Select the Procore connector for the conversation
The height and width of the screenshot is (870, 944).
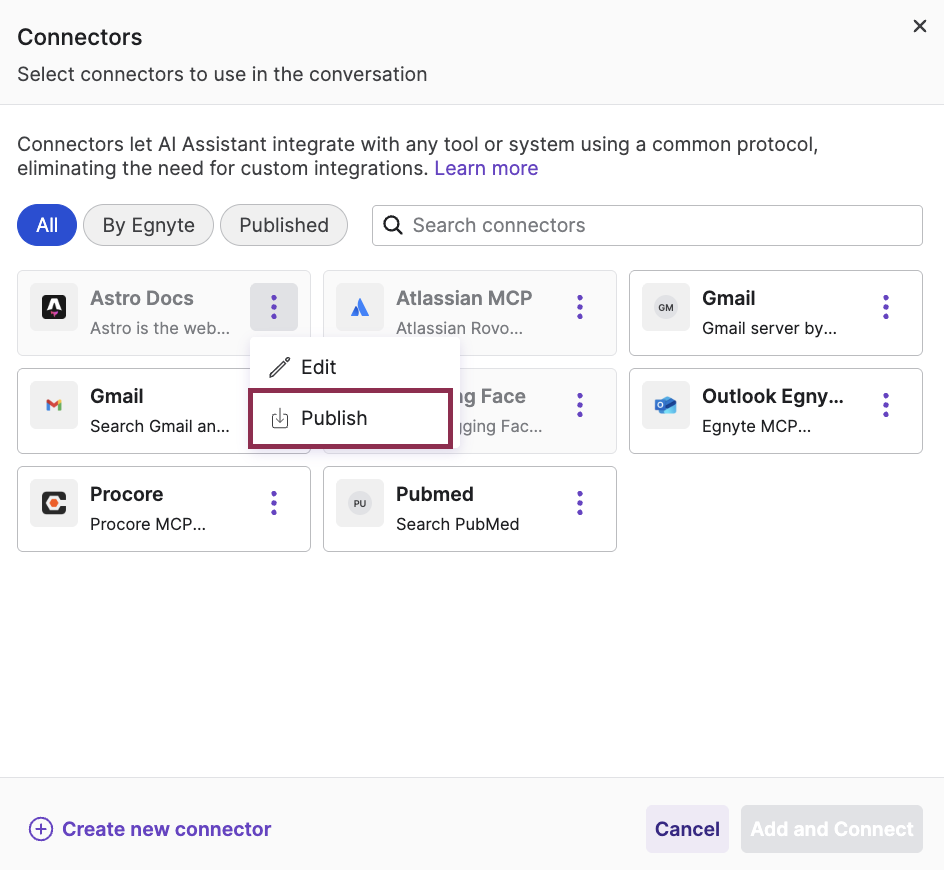click(x=150, y=508)
